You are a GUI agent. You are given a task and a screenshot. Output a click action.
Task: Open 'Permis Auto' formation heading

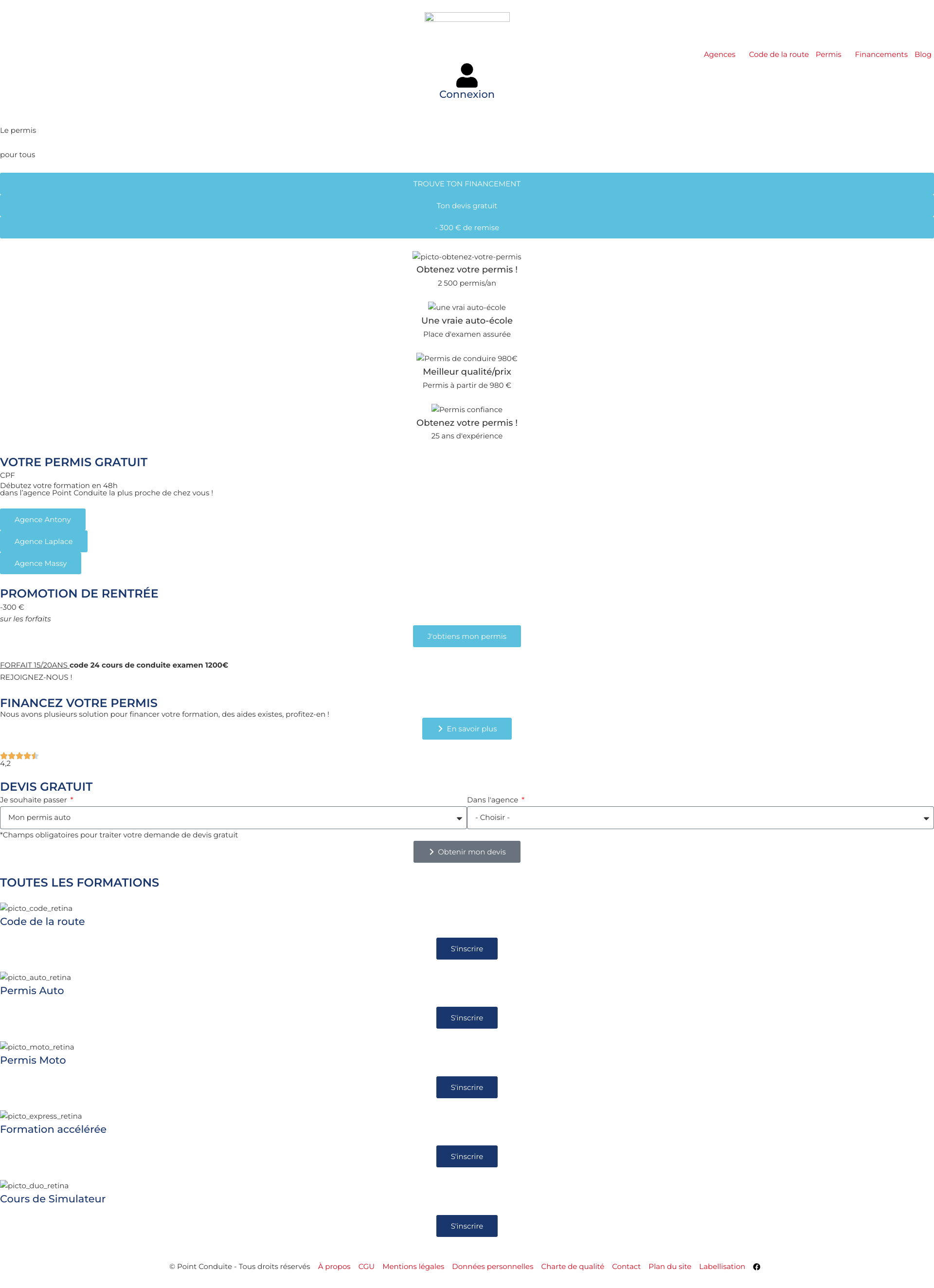tap(32, 990)
